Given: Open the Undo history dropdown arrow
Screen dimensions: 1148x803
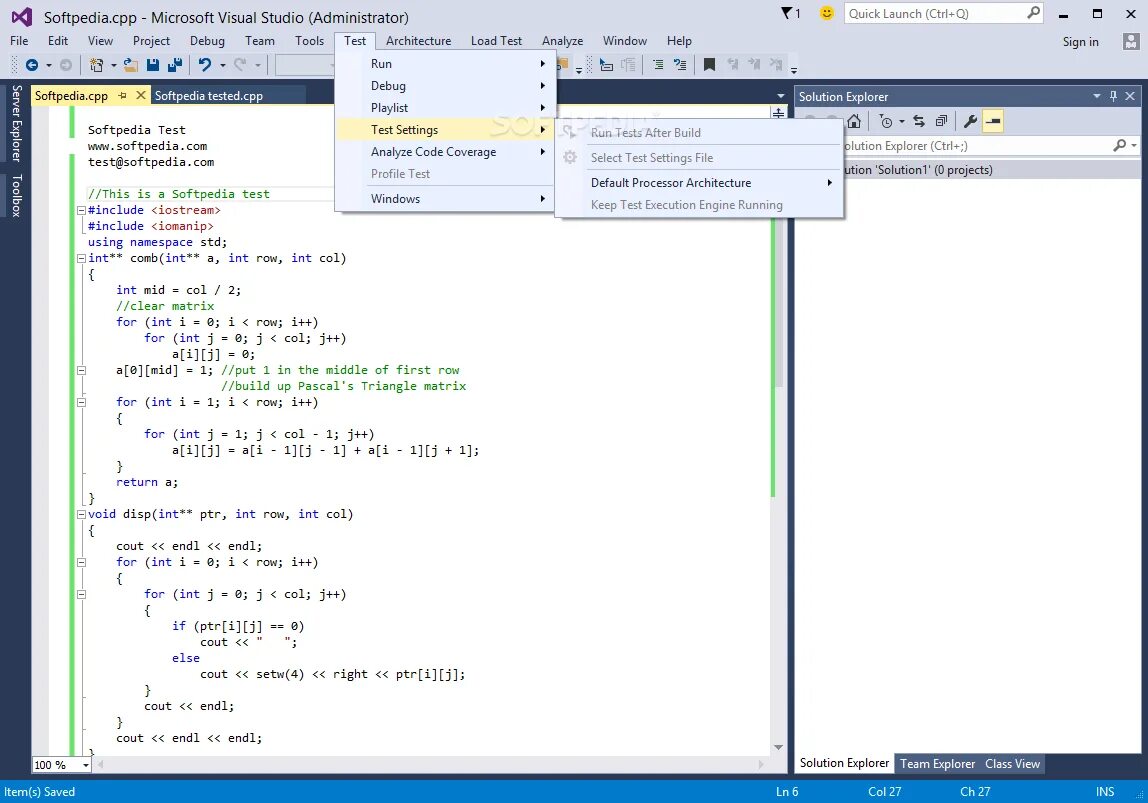Looking at the screenshot, I should pos(222,65).
